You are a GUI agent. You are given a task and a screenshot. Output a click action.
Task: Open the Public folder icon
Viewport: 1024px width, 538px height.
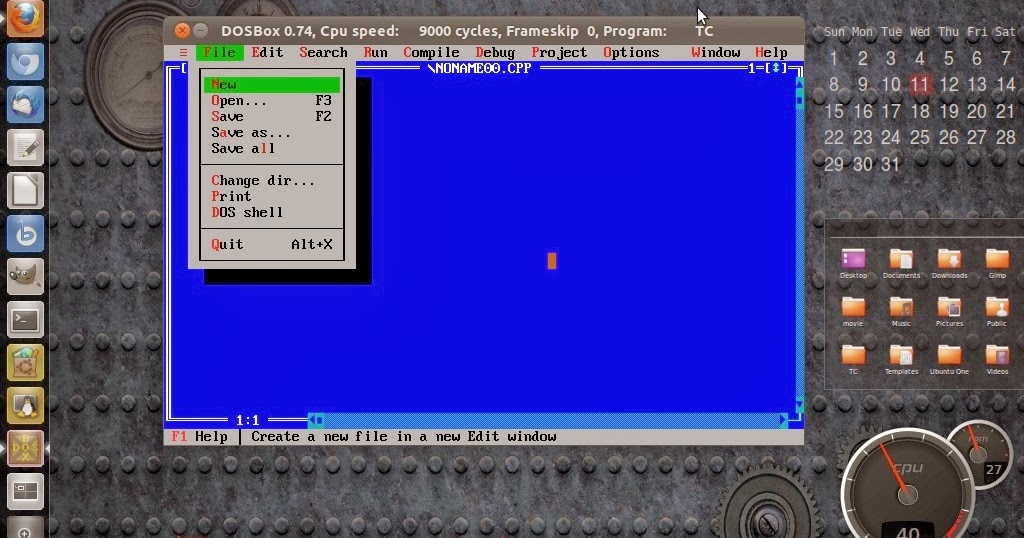[x=997, y=311]
